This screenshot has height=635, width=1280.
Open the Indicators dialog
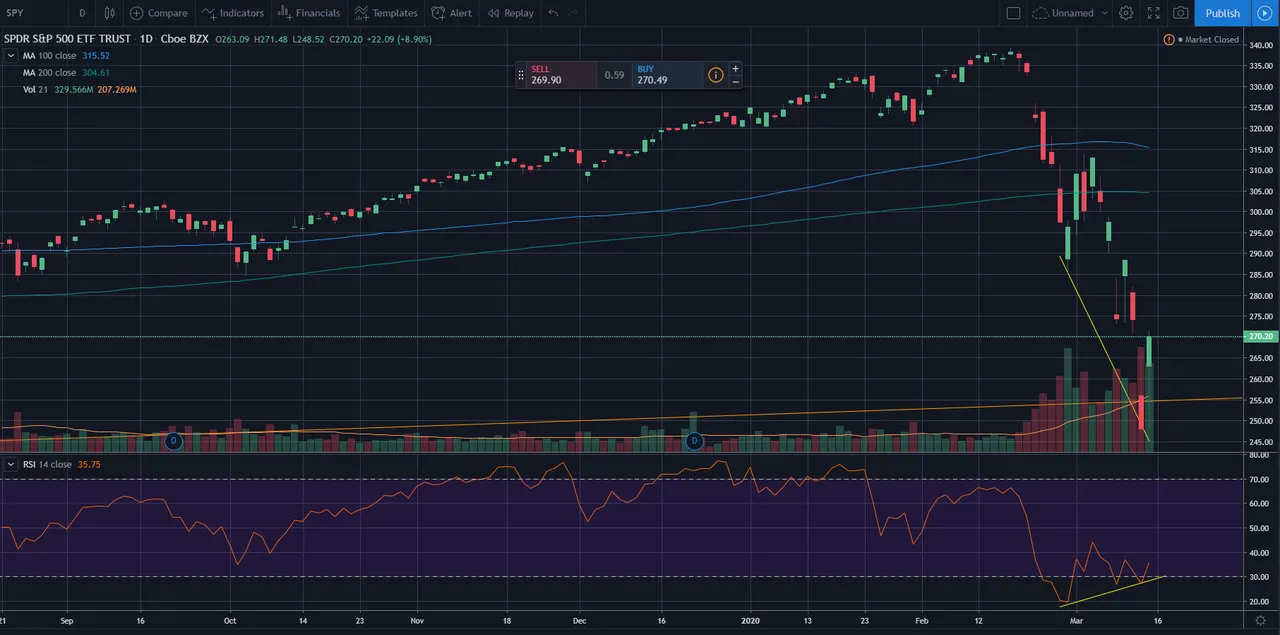(233, 13)
